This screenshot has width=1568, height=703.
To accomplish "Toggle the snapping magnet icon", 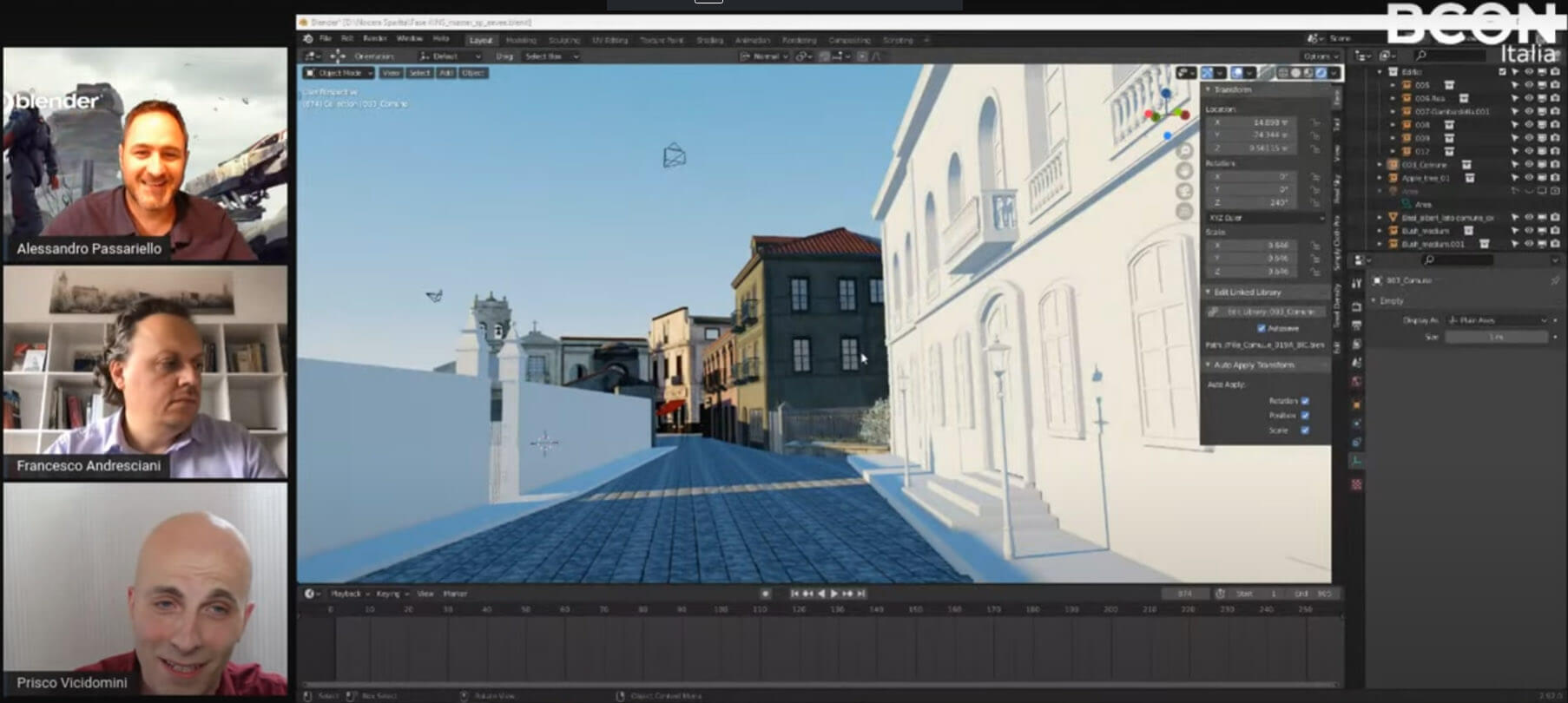I will (x=824, y=56).
